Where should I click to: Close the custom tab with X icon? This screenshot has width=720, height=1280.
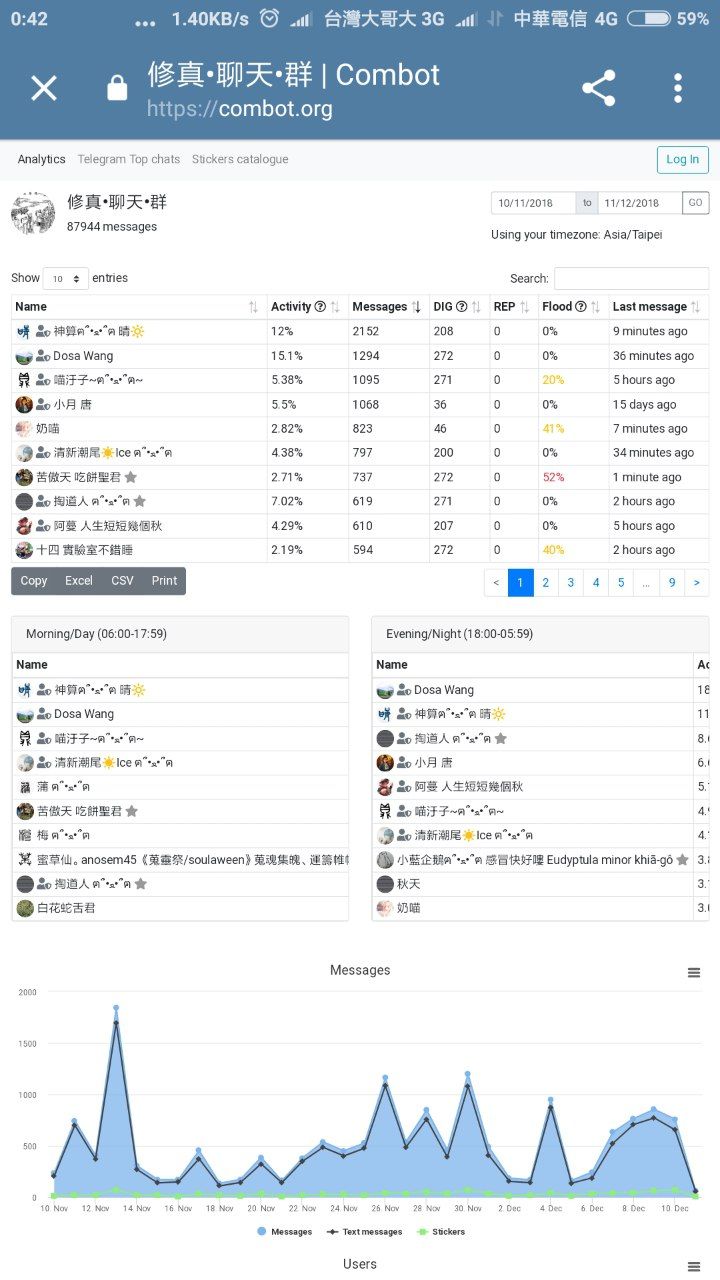tap(44, 88)
